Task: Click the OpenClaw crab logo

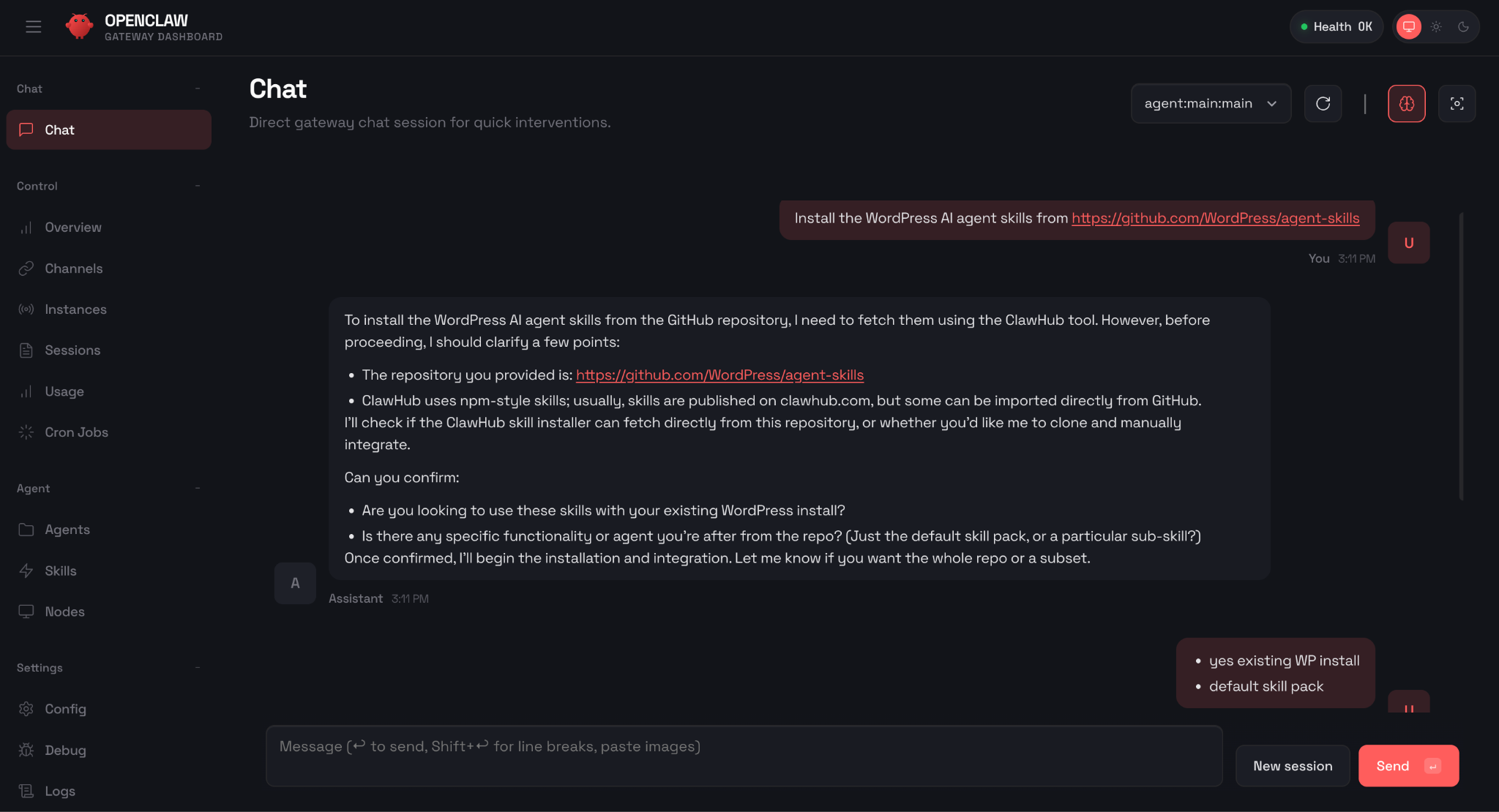Action: (80, 26)
